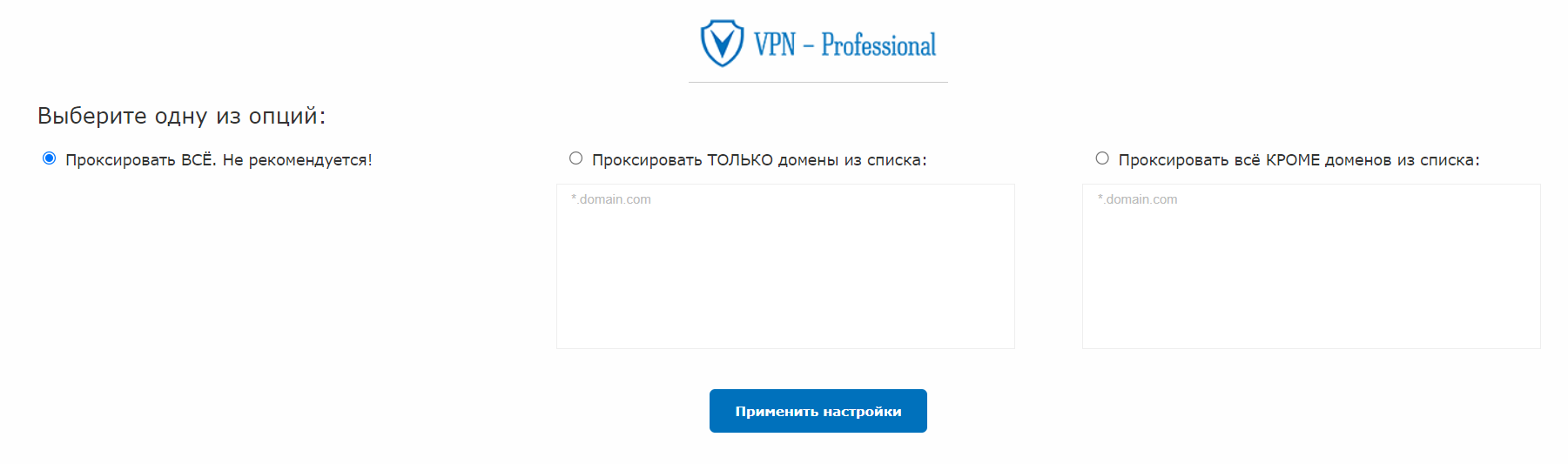Click the '*.domain.com' placeholder in the КРОМЕ textarea
This screenshot has height=464, width=1568.
click(x=1137, y=199)
